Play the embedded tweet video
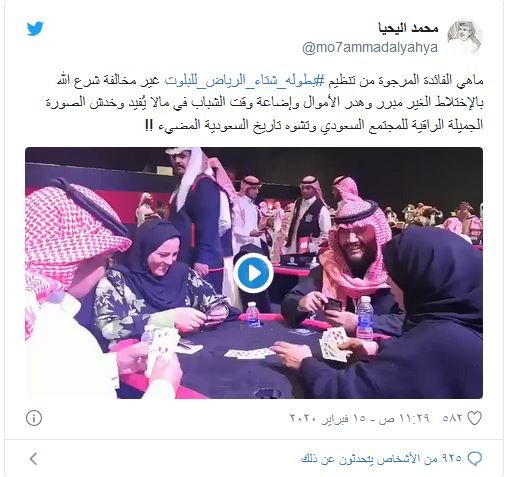 tap(253, 273)
